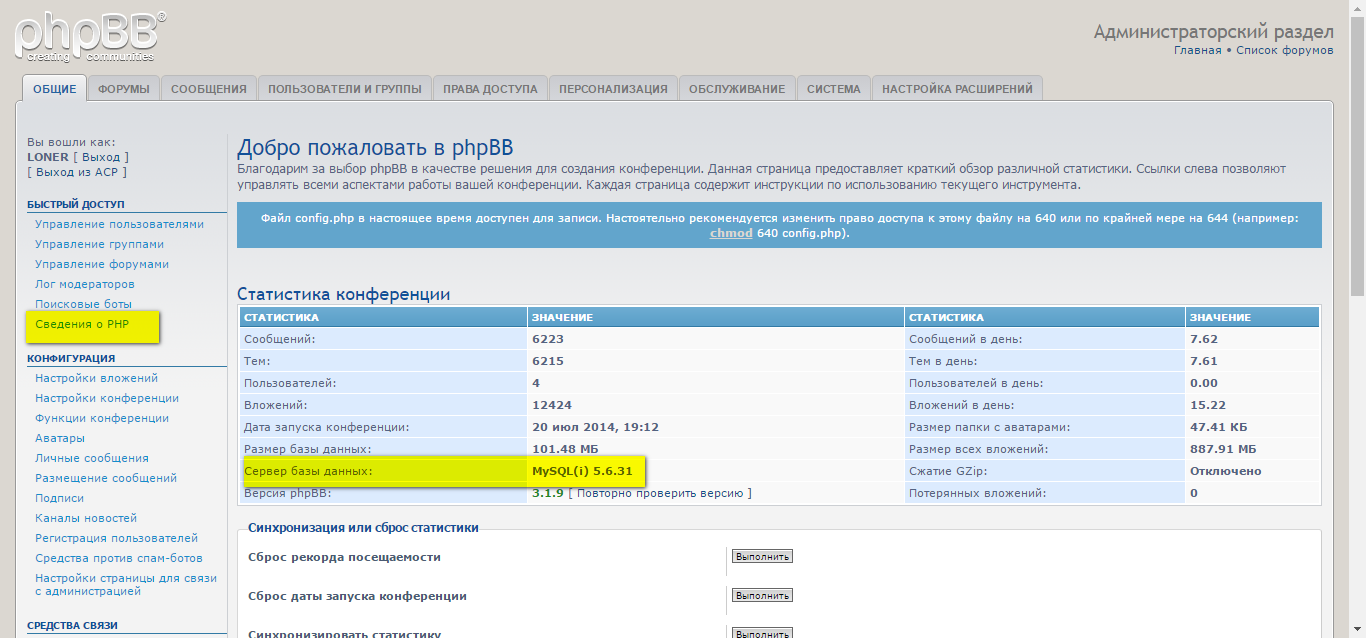
Task: Click the Добро пожаловать в phpBB heading
Action: [375, 148]
